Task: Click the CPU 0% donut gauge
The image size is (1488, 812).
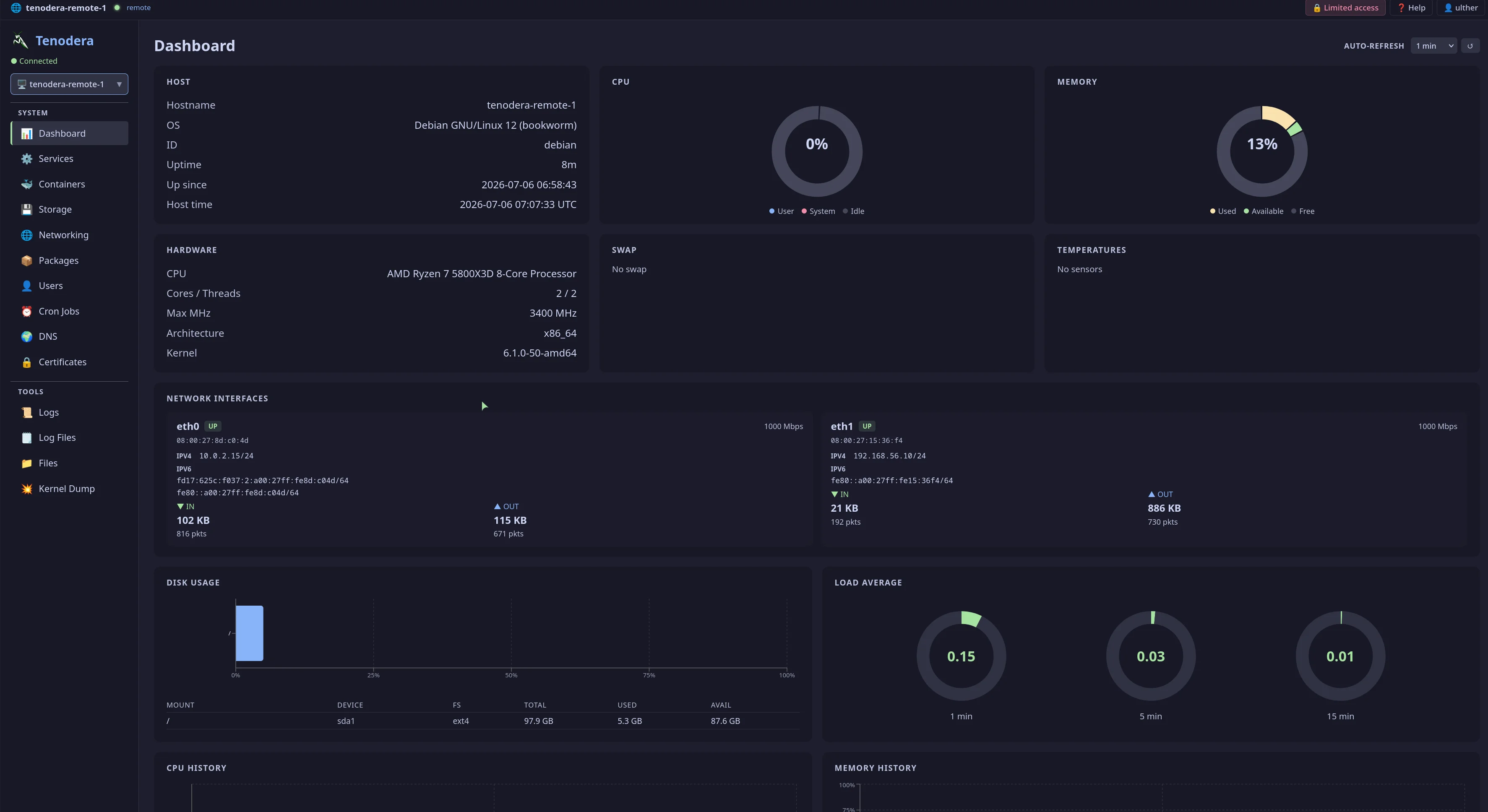Action: pos(817,151)
